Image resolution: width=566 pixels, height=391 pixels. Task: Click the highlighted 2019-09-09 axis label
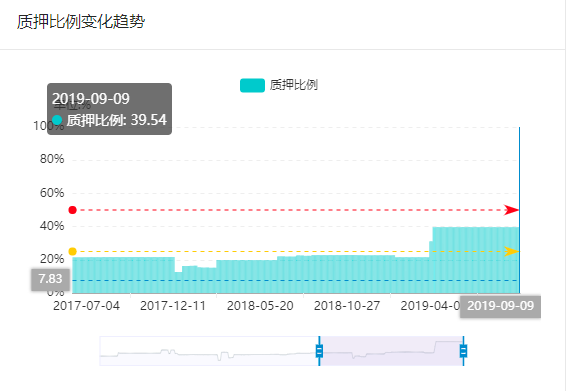click(500, 306)
